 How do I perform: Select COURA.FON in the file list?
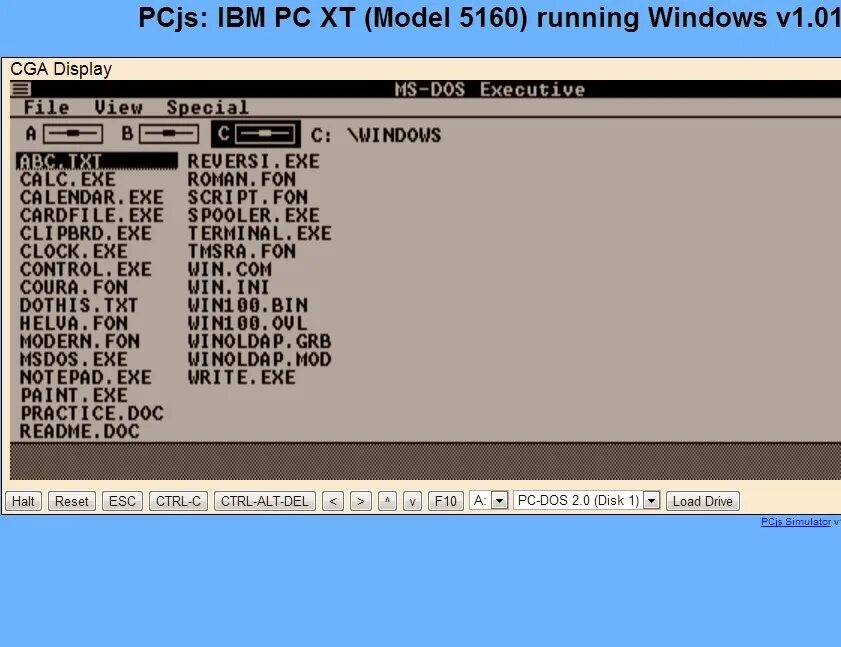74,287
